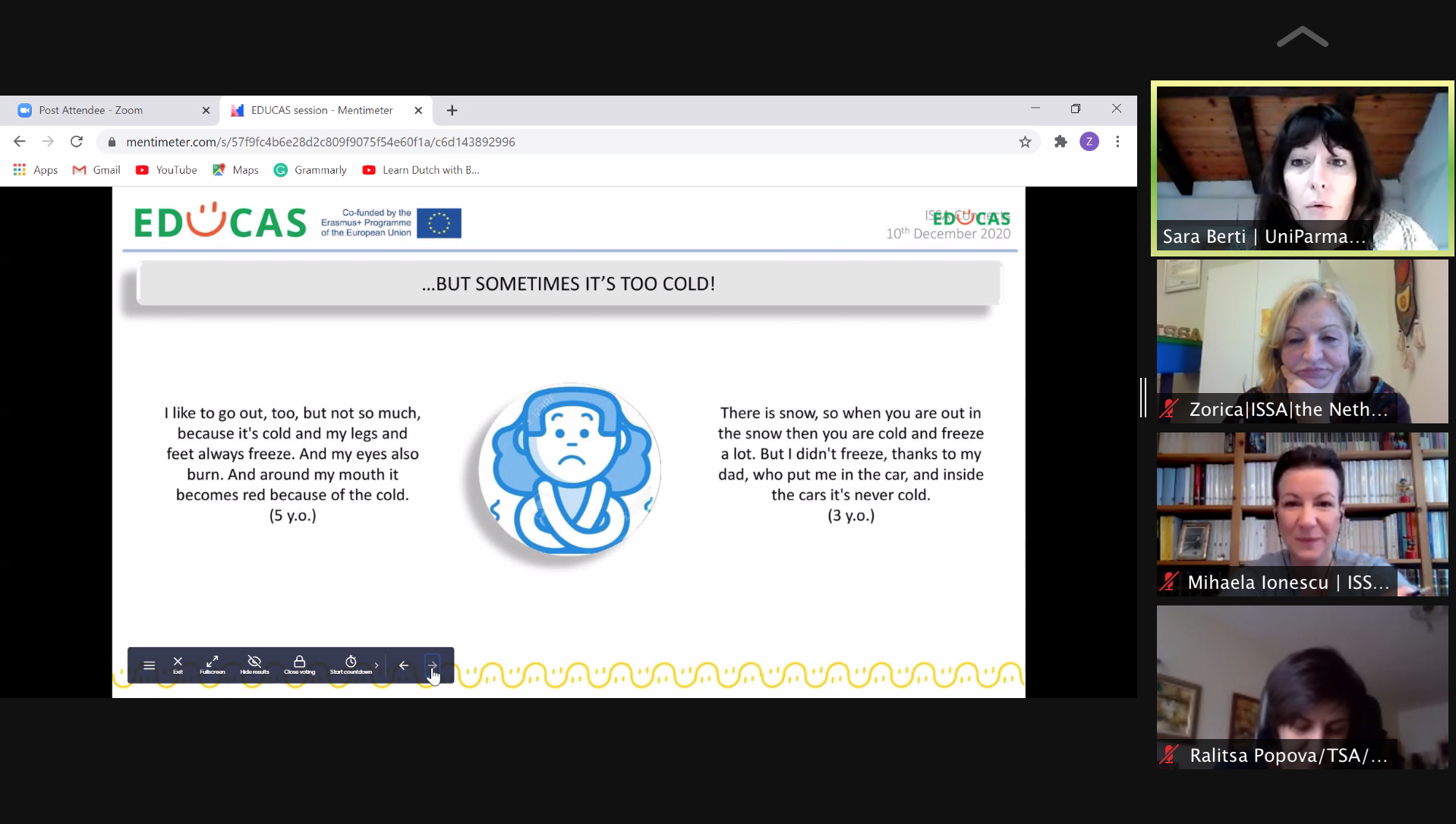Screen dimensions: 1456x824
Task: Expand more presentation toolbar options chevron
Action: coord(377,665)
